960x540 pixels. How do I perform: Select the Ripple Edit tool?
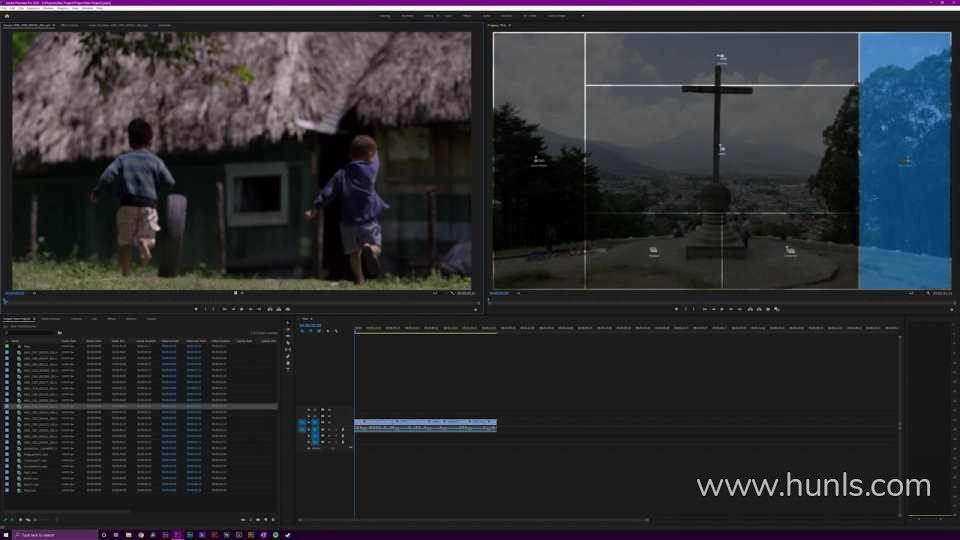pos(288,336)
